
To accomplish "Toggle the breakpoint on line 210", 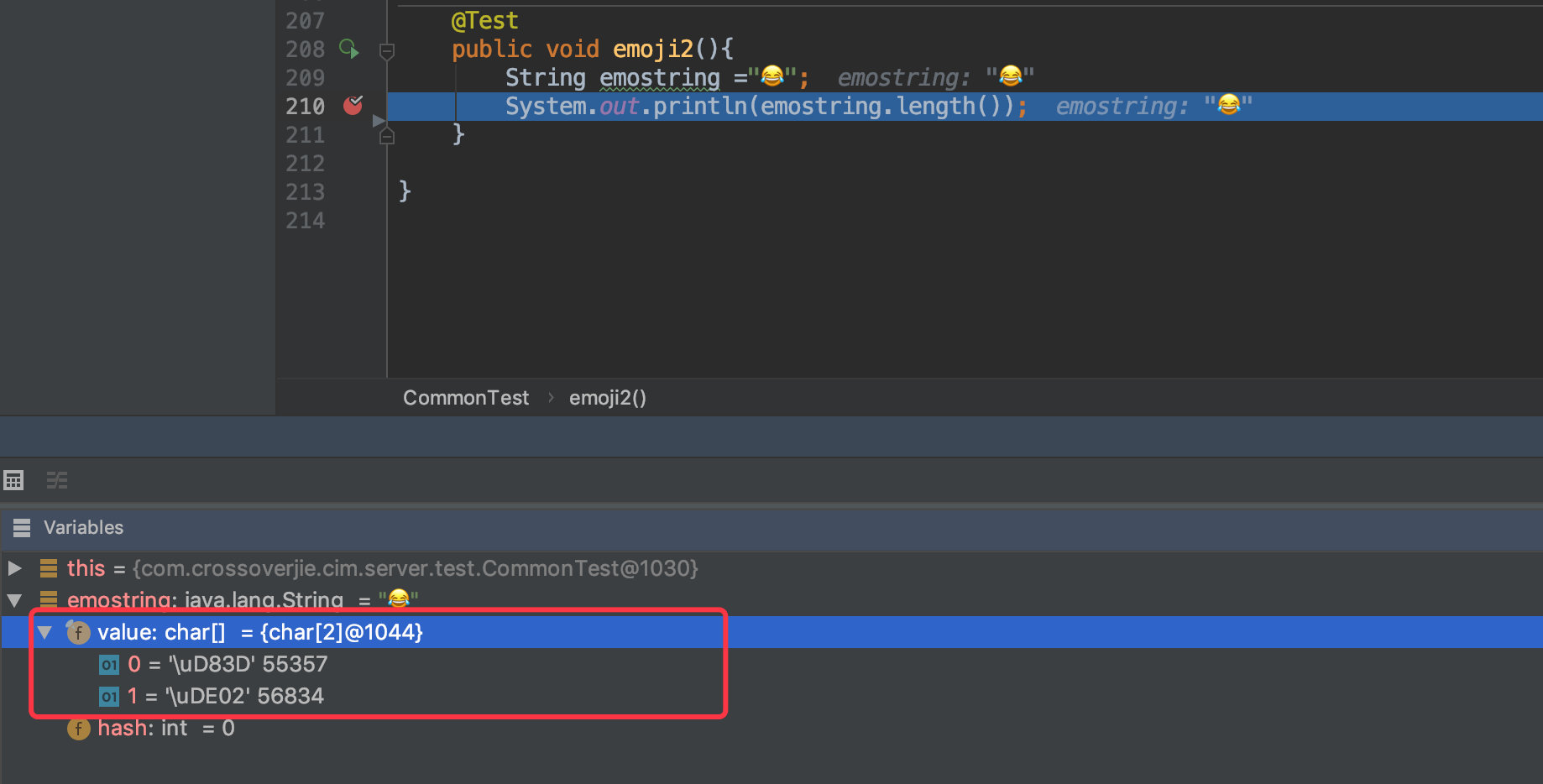I will click(x=353, y=106).
